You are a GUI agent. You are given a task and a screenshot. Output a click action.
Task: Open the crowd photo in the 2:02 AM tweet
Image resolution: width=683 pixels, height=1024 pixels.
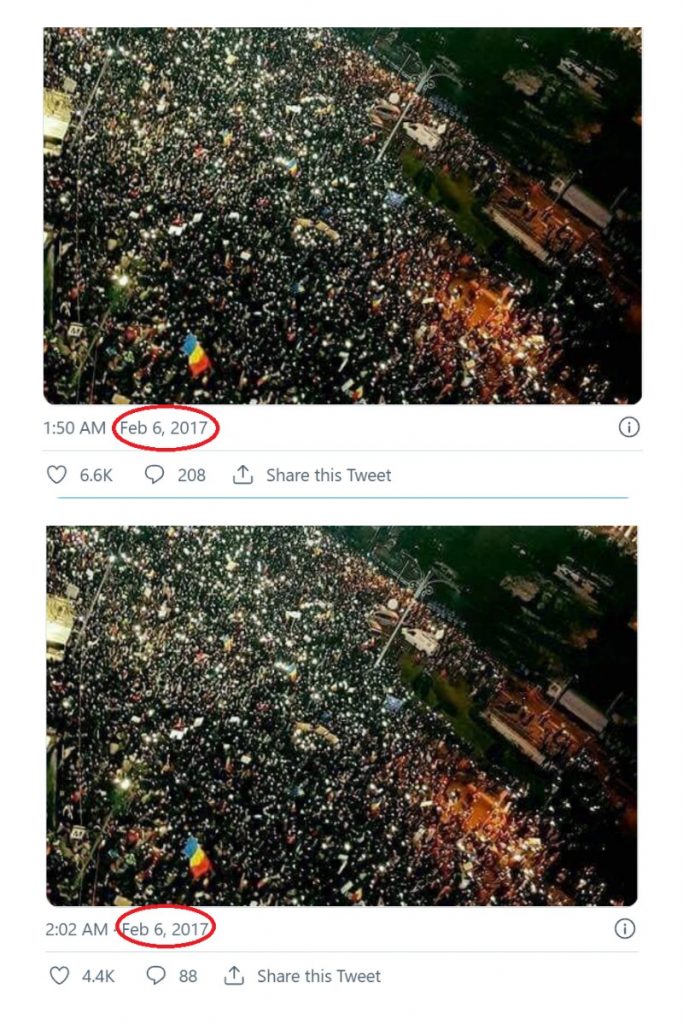(x=342, y=716)
